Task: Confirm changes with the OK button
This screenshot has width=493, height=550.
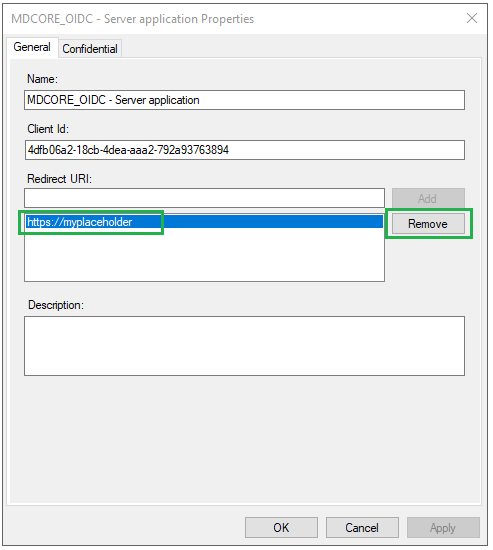Action: [x=281, y=528]
